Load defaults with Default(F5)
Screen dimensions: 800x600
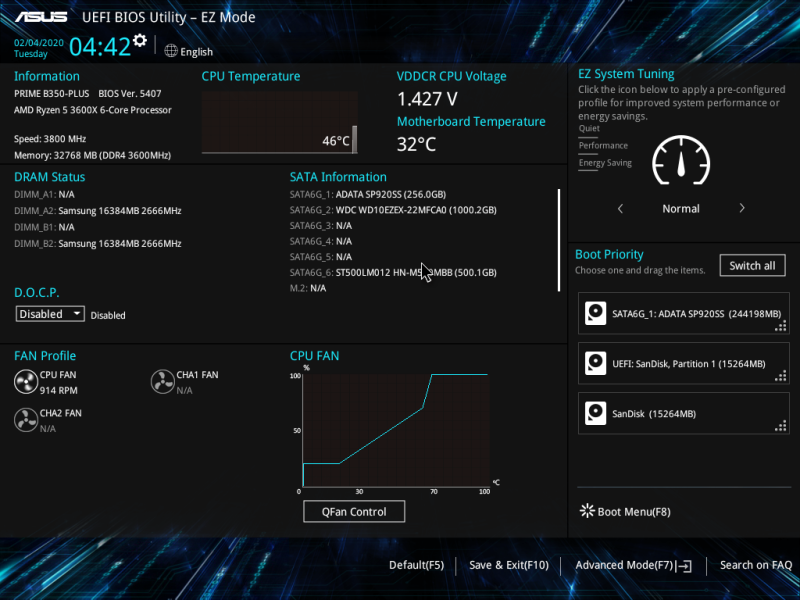coord(416,565)
